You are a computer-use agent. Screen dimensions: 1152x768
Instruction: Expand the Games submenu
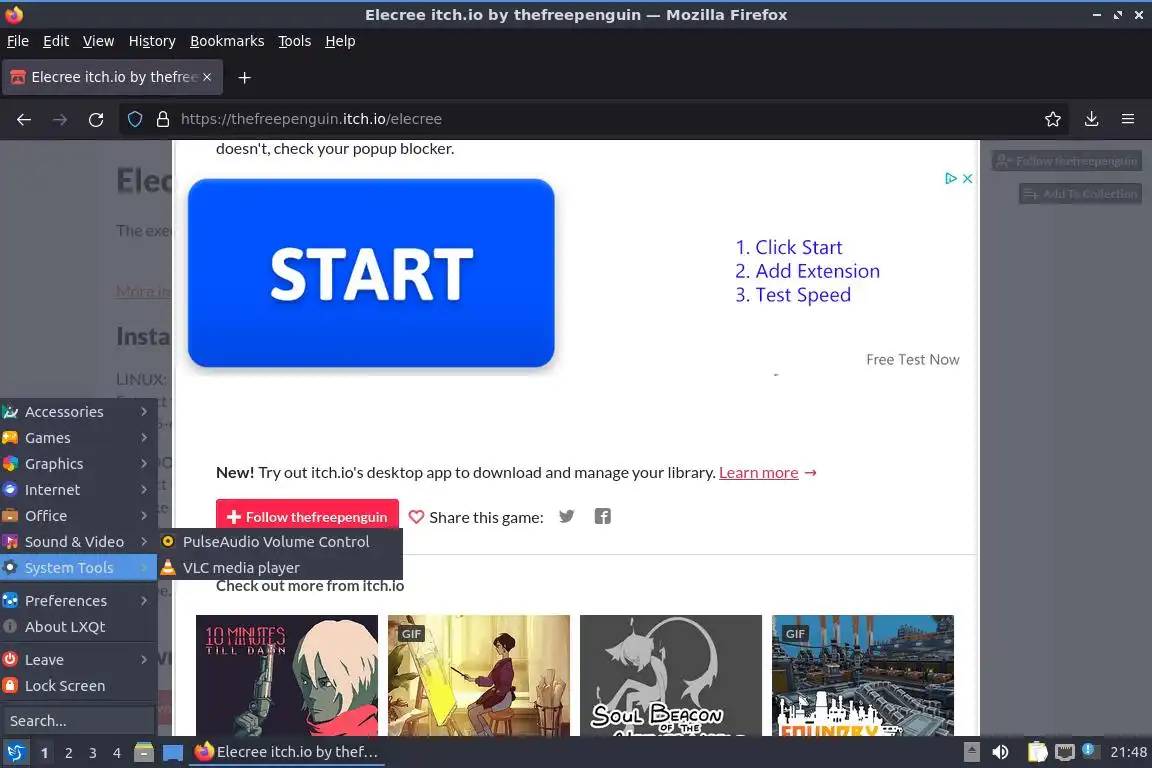(x=79, y=437)
